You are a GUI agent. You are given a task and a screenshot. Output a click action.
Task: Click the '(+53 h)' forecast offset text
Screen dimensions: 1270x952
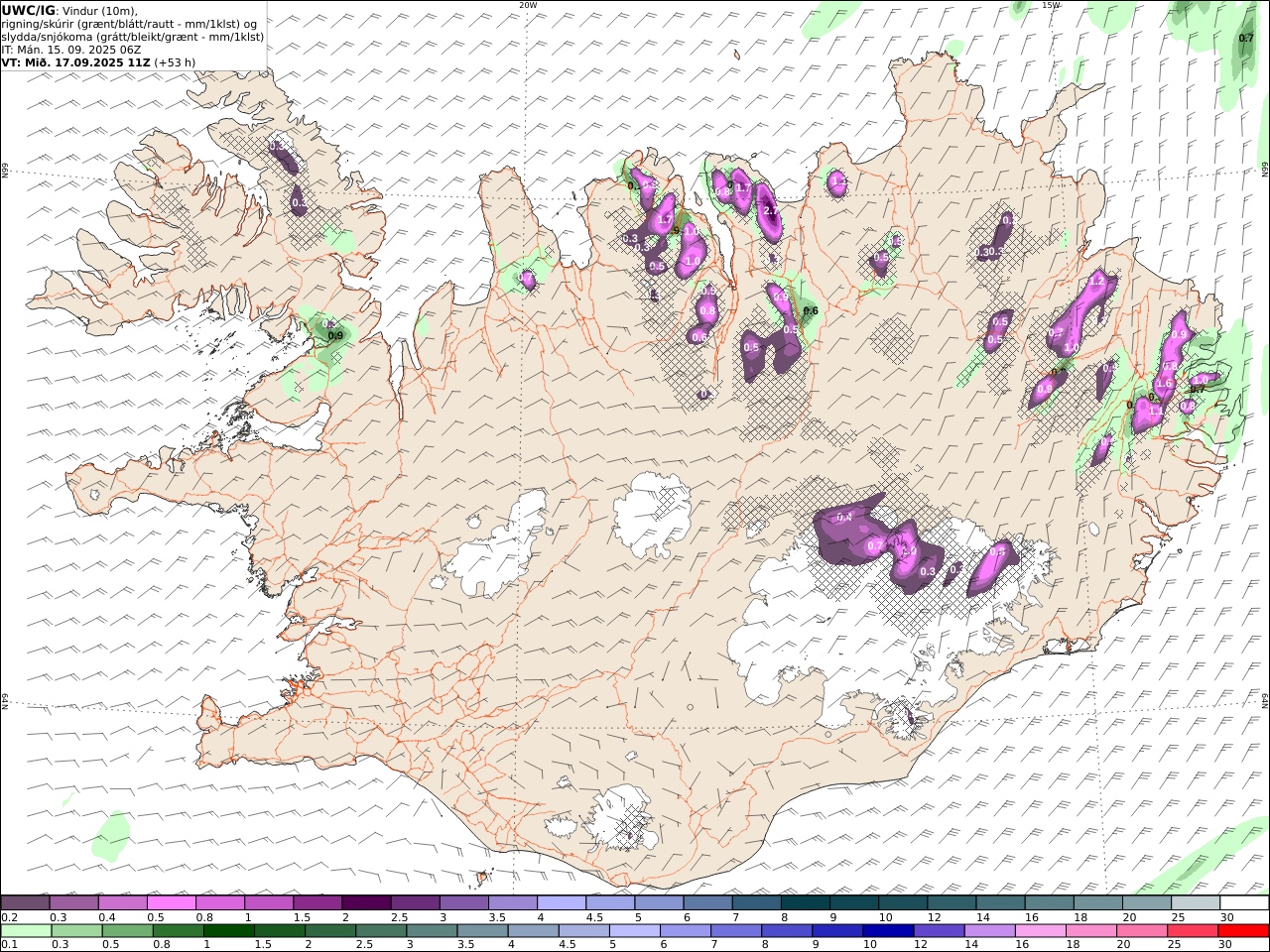(x=175, y=62)
